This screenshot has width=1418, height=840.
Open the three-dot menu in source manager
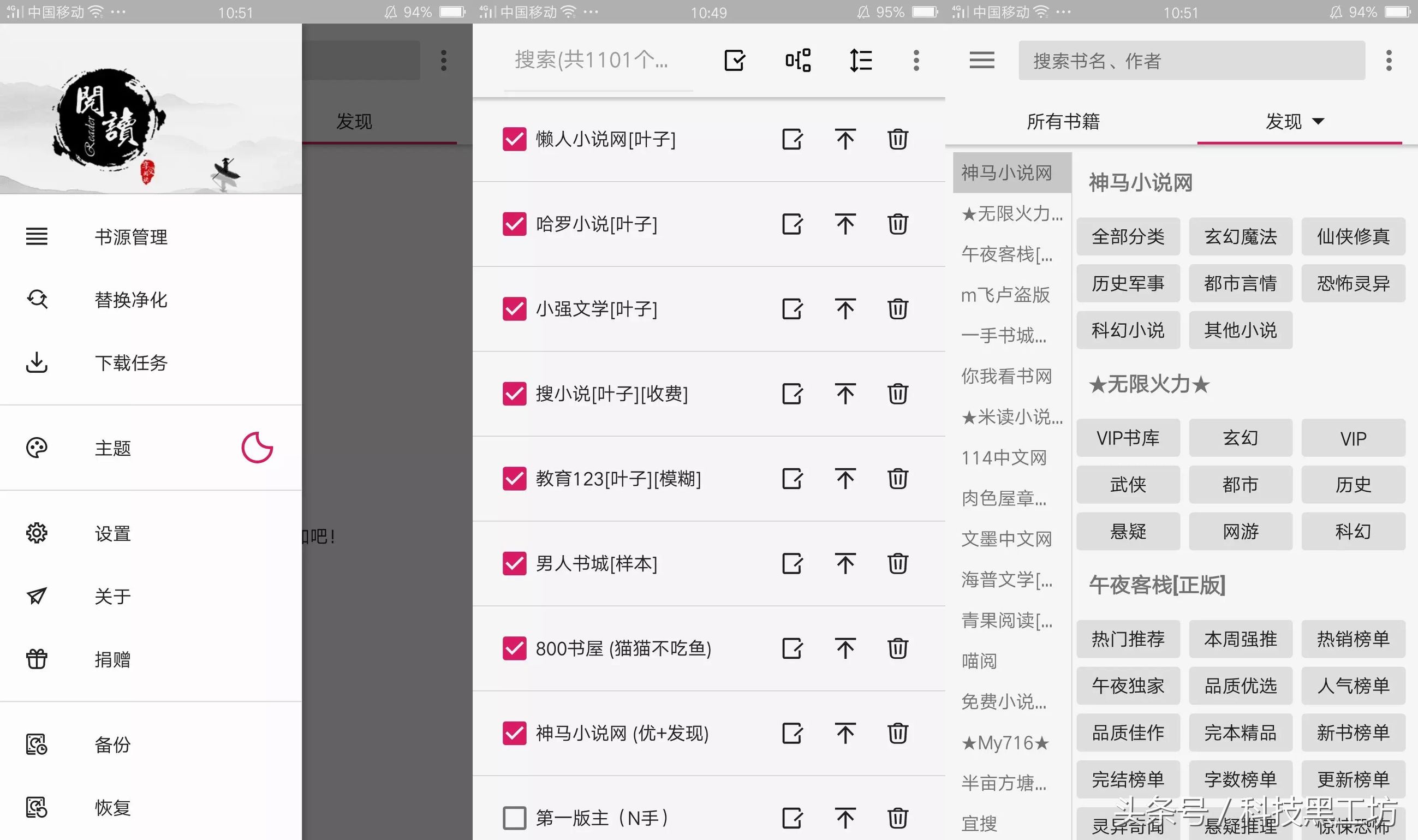point(916,60)
